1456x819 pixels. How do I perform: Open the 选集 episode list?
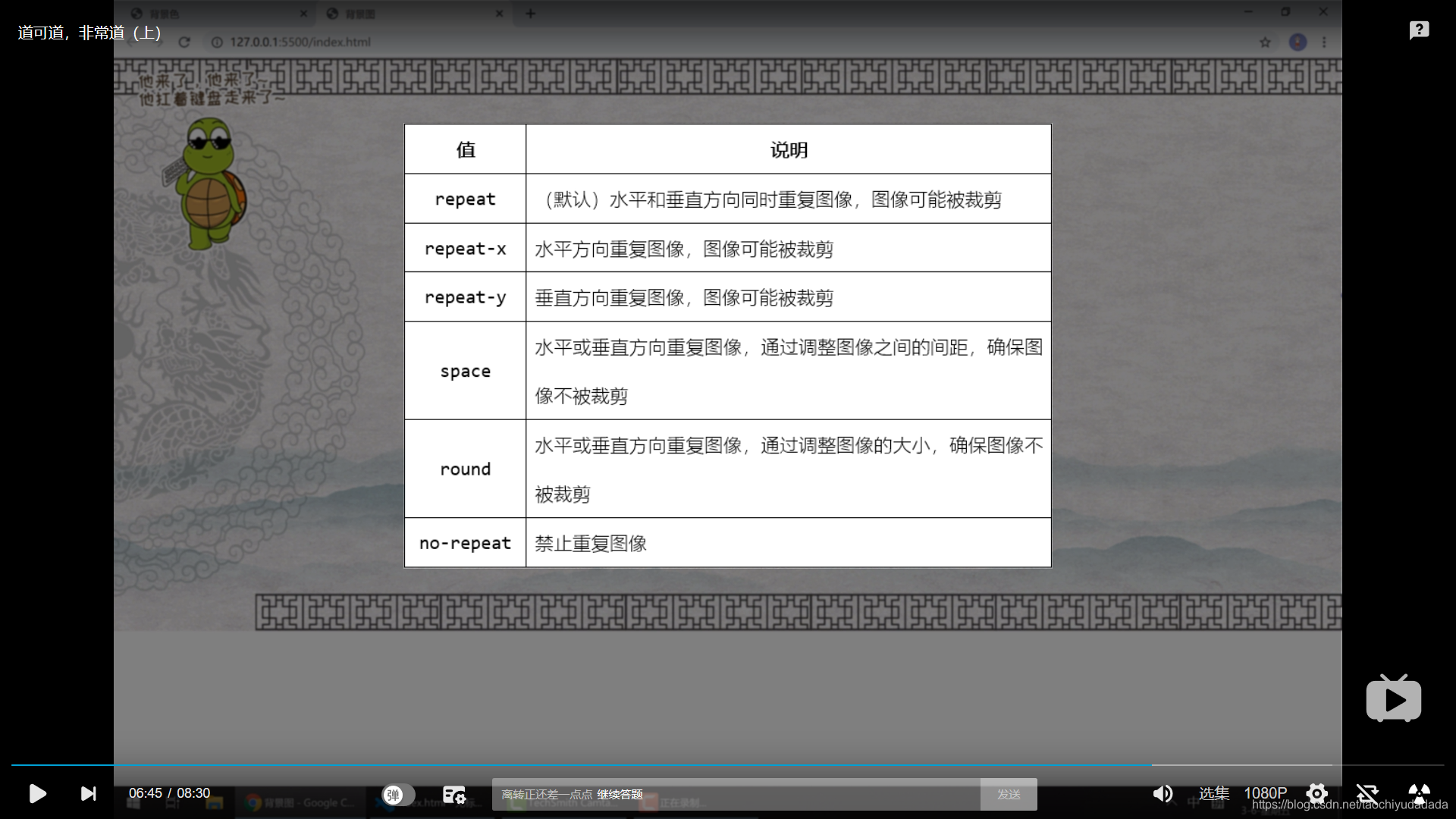click(1213, 793)
